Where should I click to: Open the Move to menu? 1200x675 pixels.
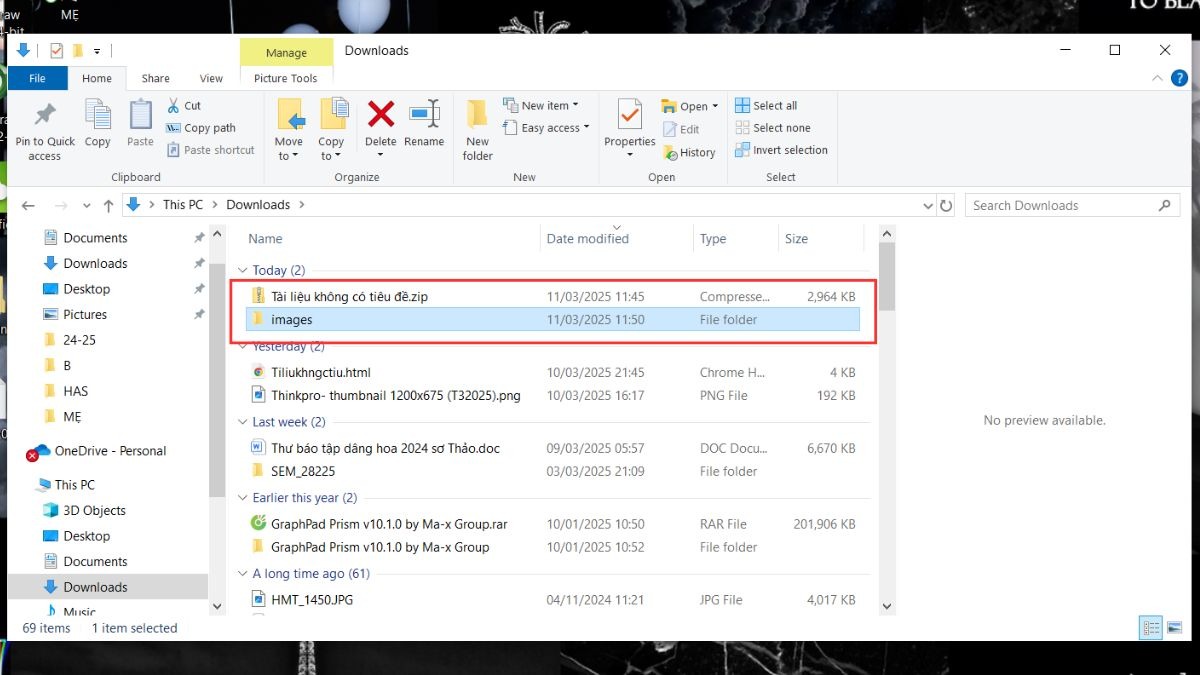click(x=289, y=130)
